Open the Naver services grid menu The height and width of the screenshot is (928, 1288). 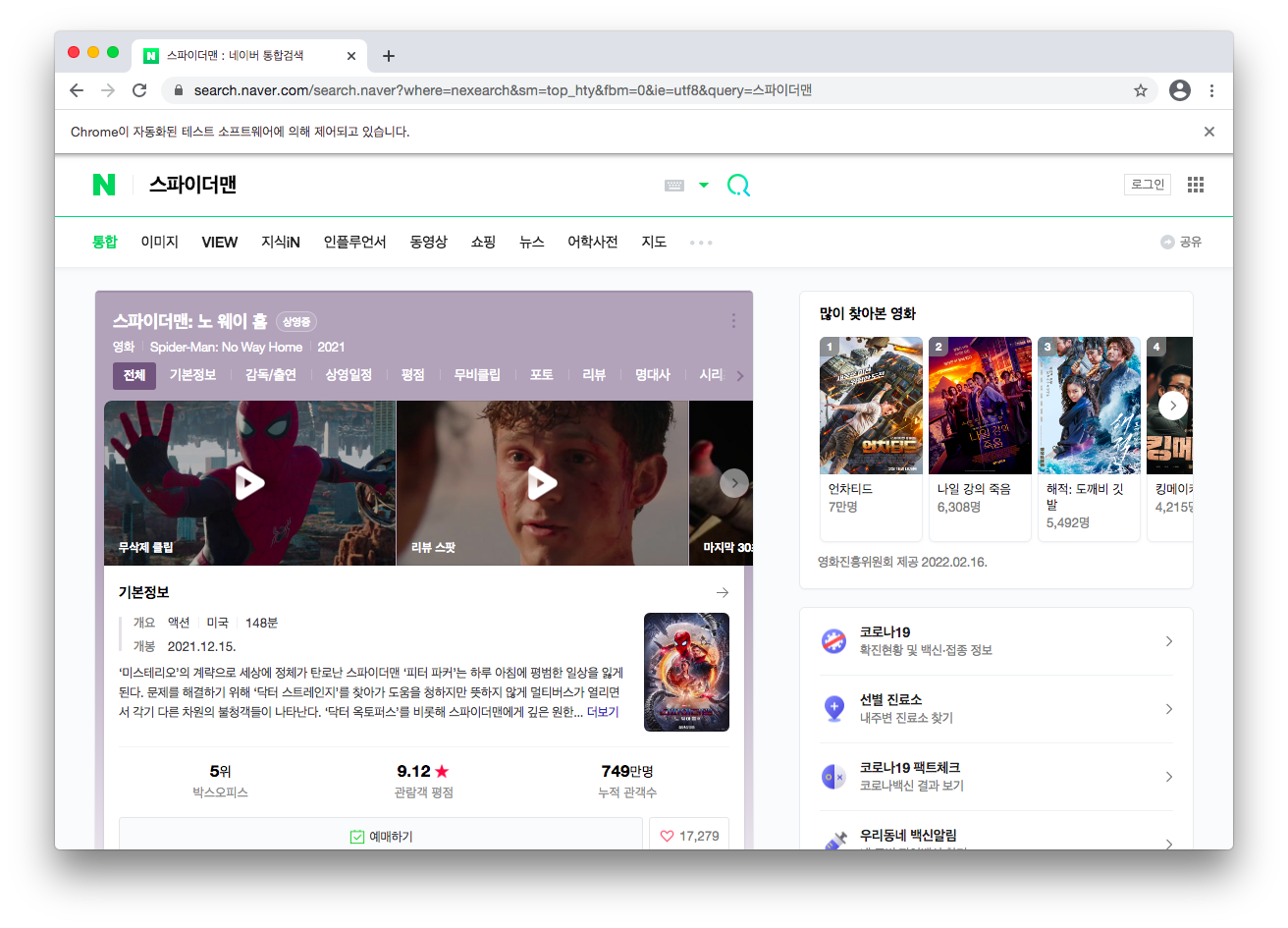pos(1196,185)
